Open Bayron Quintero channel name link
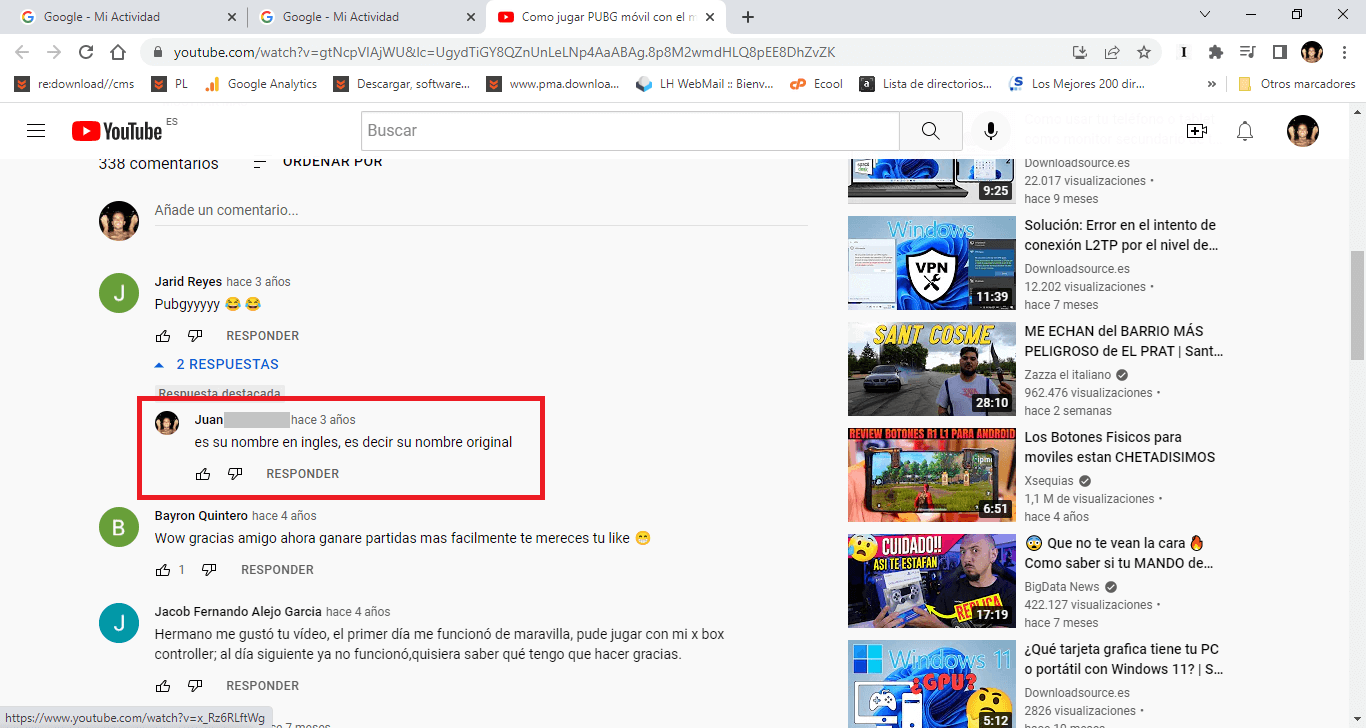Image resolution: width=1366 pixels, height=728 pixels. pos(201,516)
